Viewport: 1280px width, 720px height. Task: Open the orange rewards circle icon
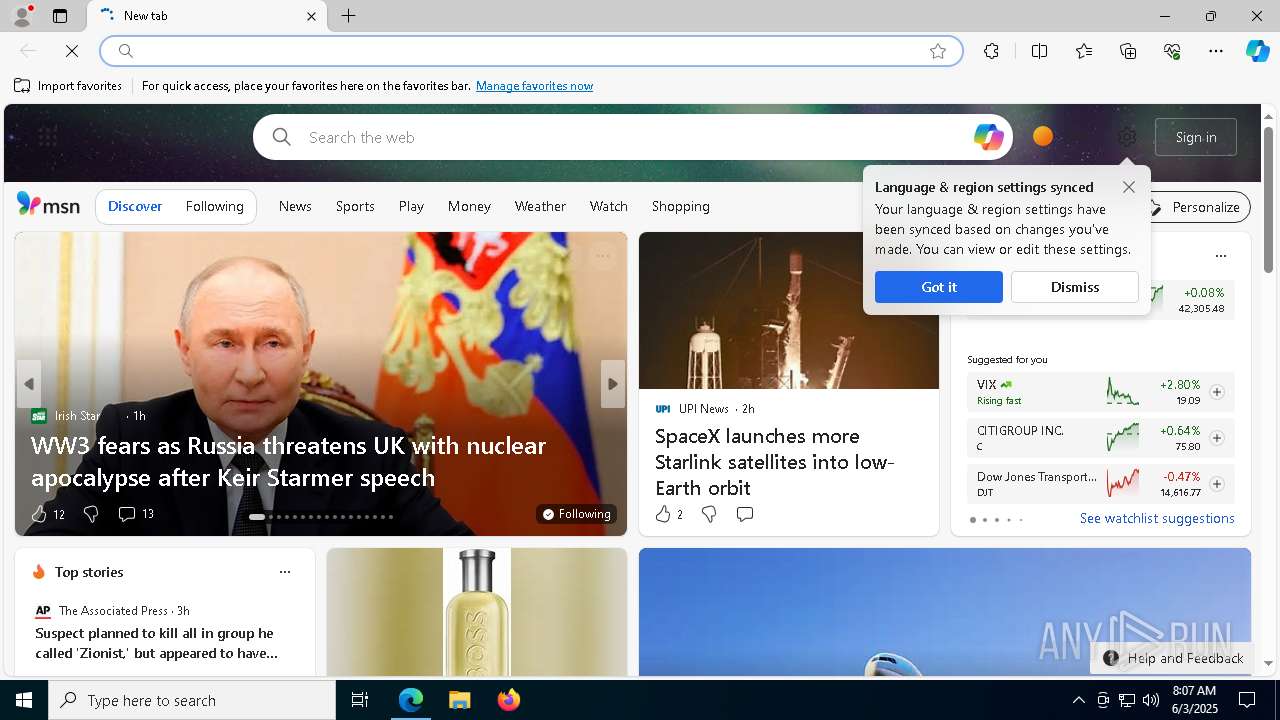(x=1043, y=136)
